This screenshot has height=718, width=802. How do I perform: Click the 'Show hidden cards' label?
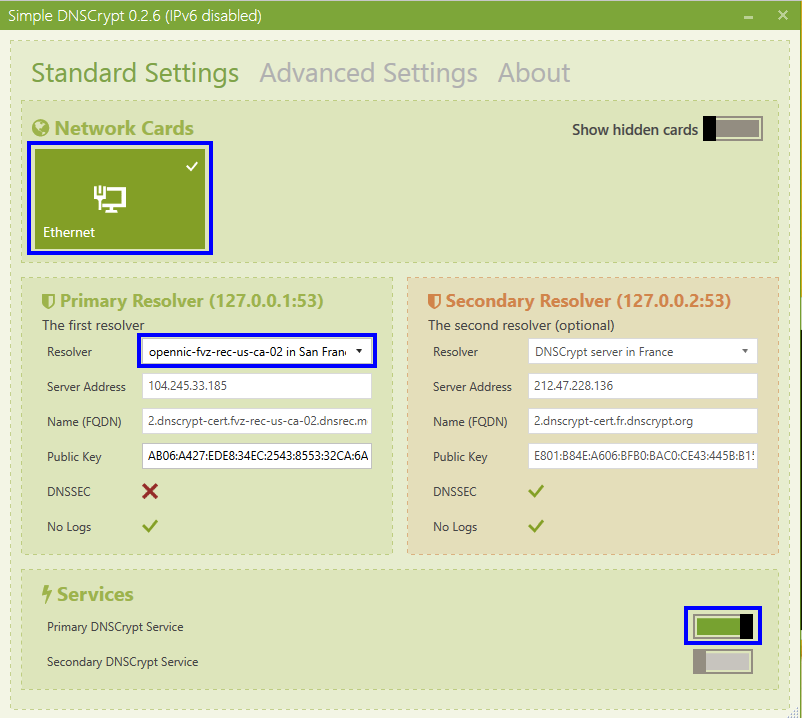(635, 130)
